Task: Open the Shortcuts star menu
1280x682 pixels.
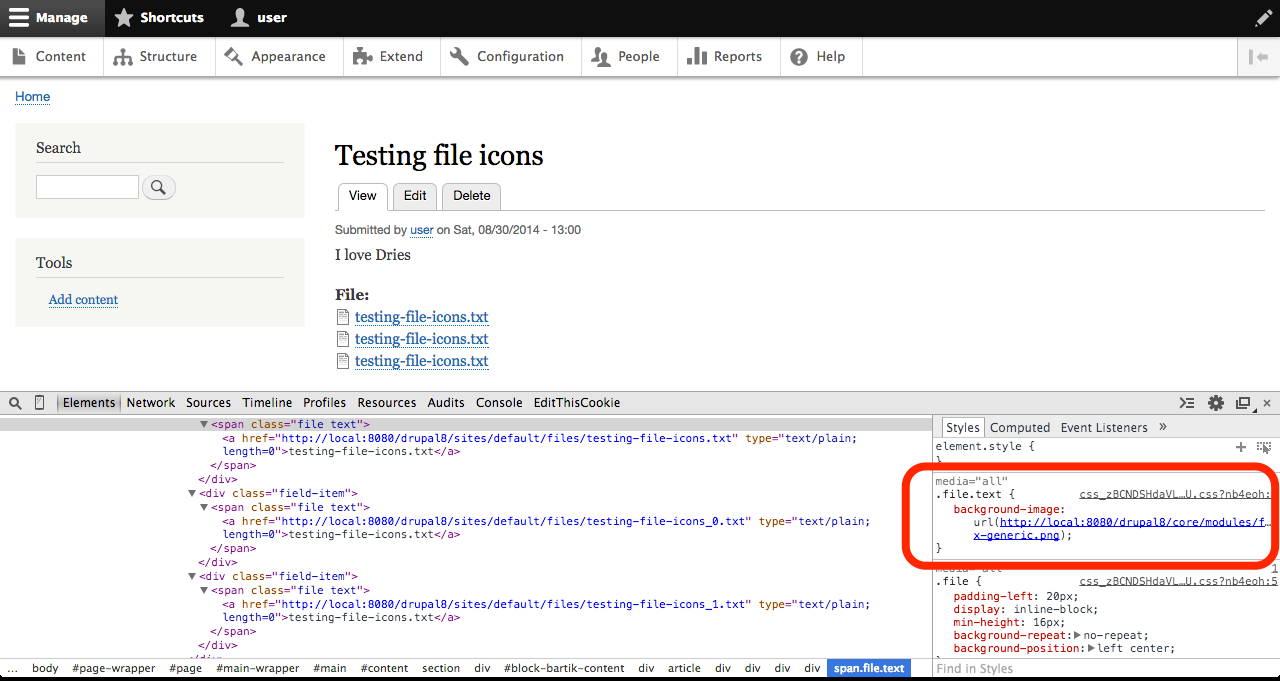Action: [124, 17]
